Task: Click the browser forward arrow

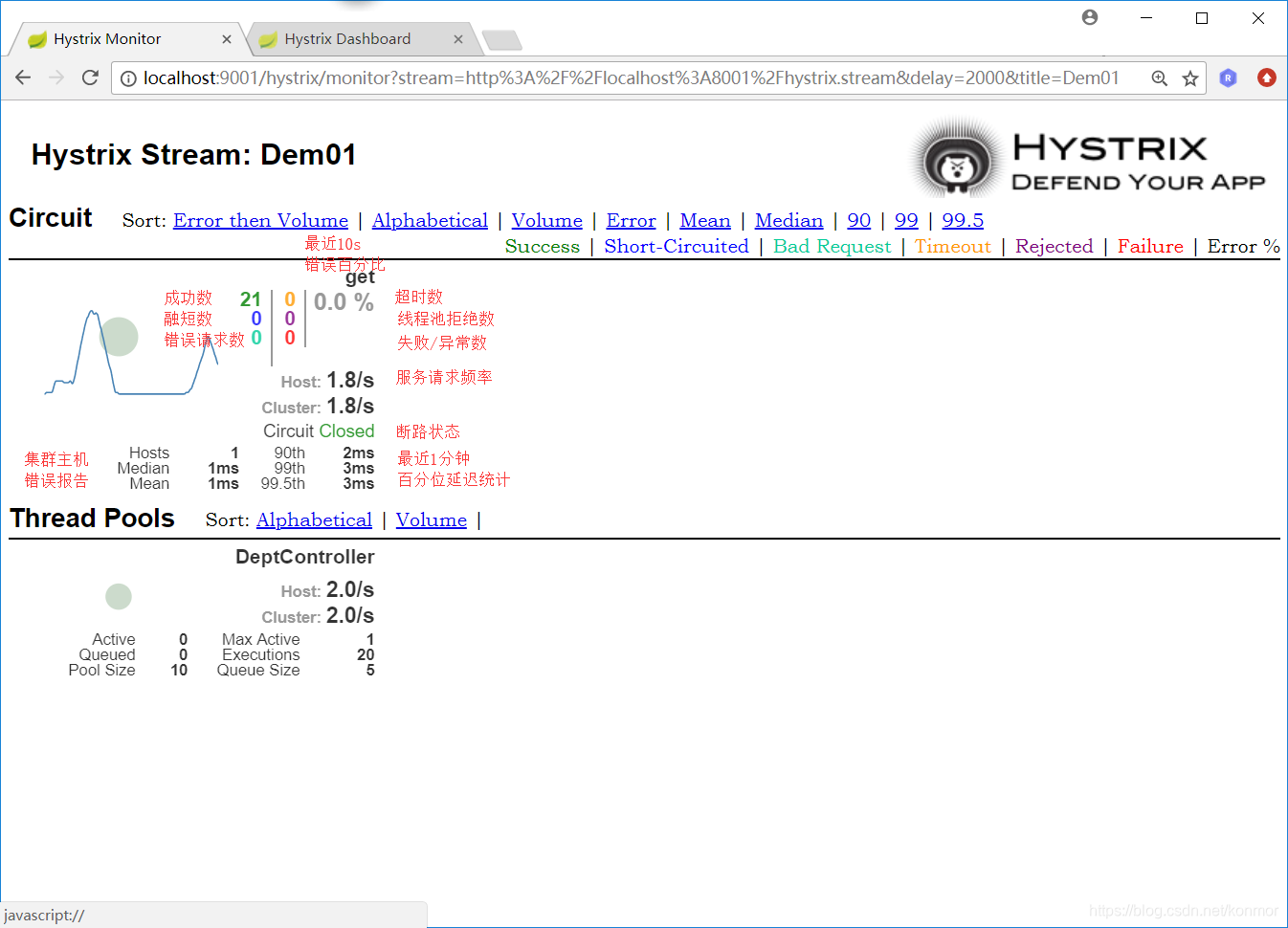Action: (56, 77)
